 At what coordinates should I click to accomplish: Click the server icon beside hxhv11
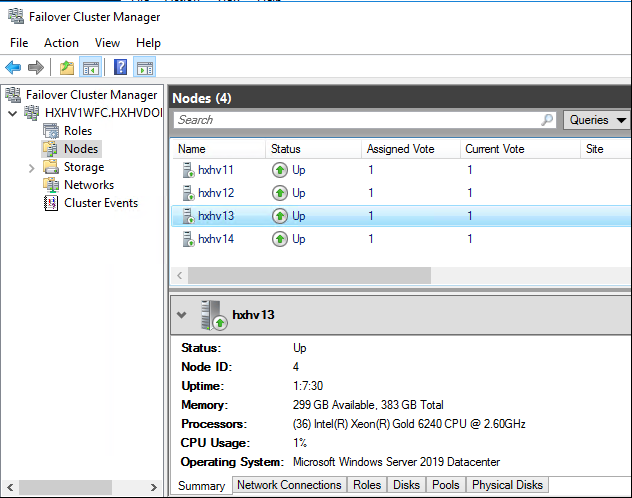click(188, 170)
